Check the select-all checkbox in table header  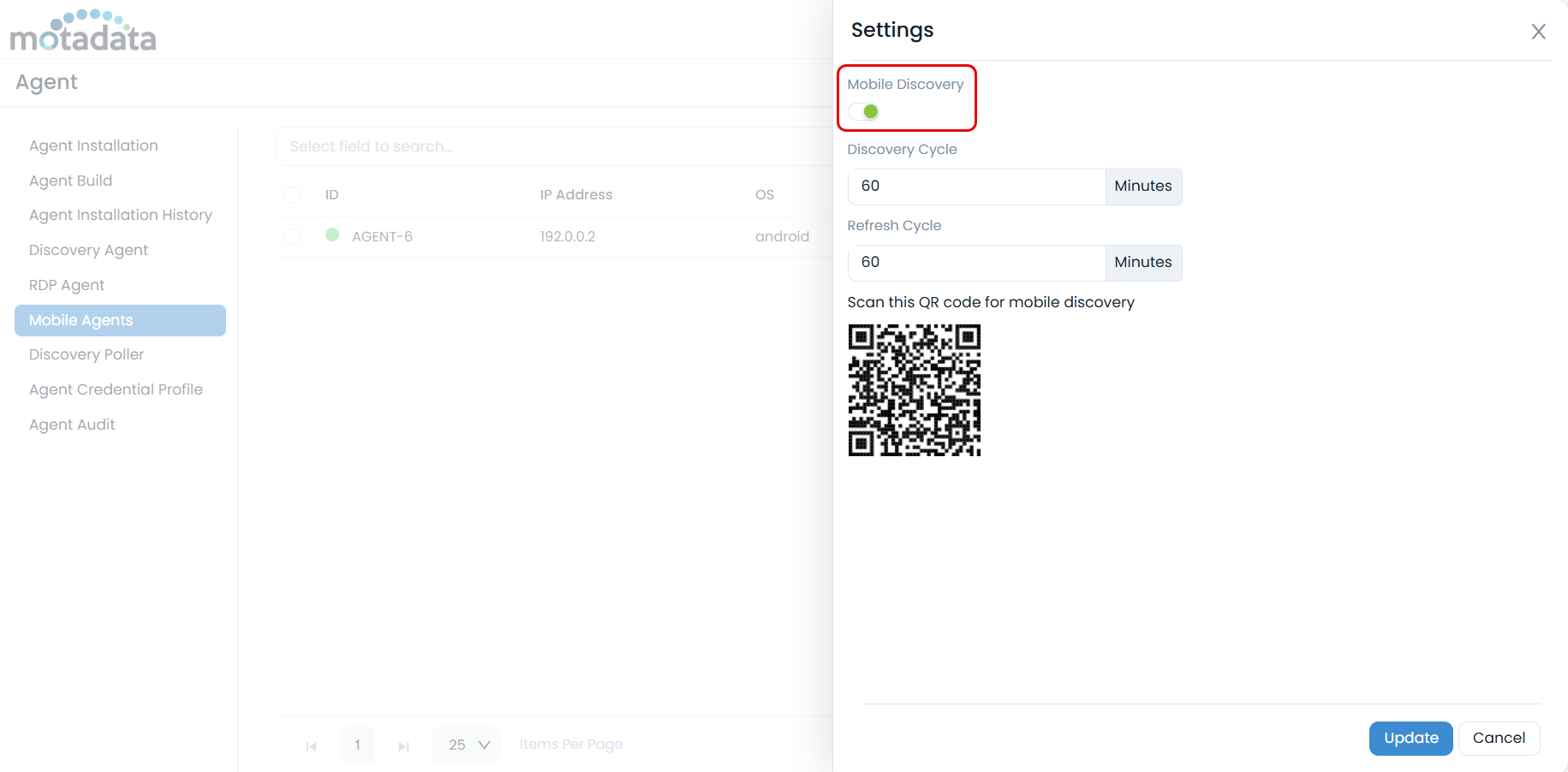tap(293, 195)
